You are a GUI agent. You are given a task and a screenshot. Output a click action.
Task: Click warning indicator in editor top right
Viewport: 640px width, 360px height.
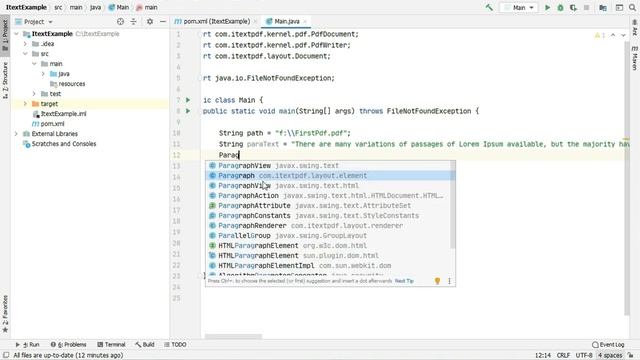(x=600, y=36)
